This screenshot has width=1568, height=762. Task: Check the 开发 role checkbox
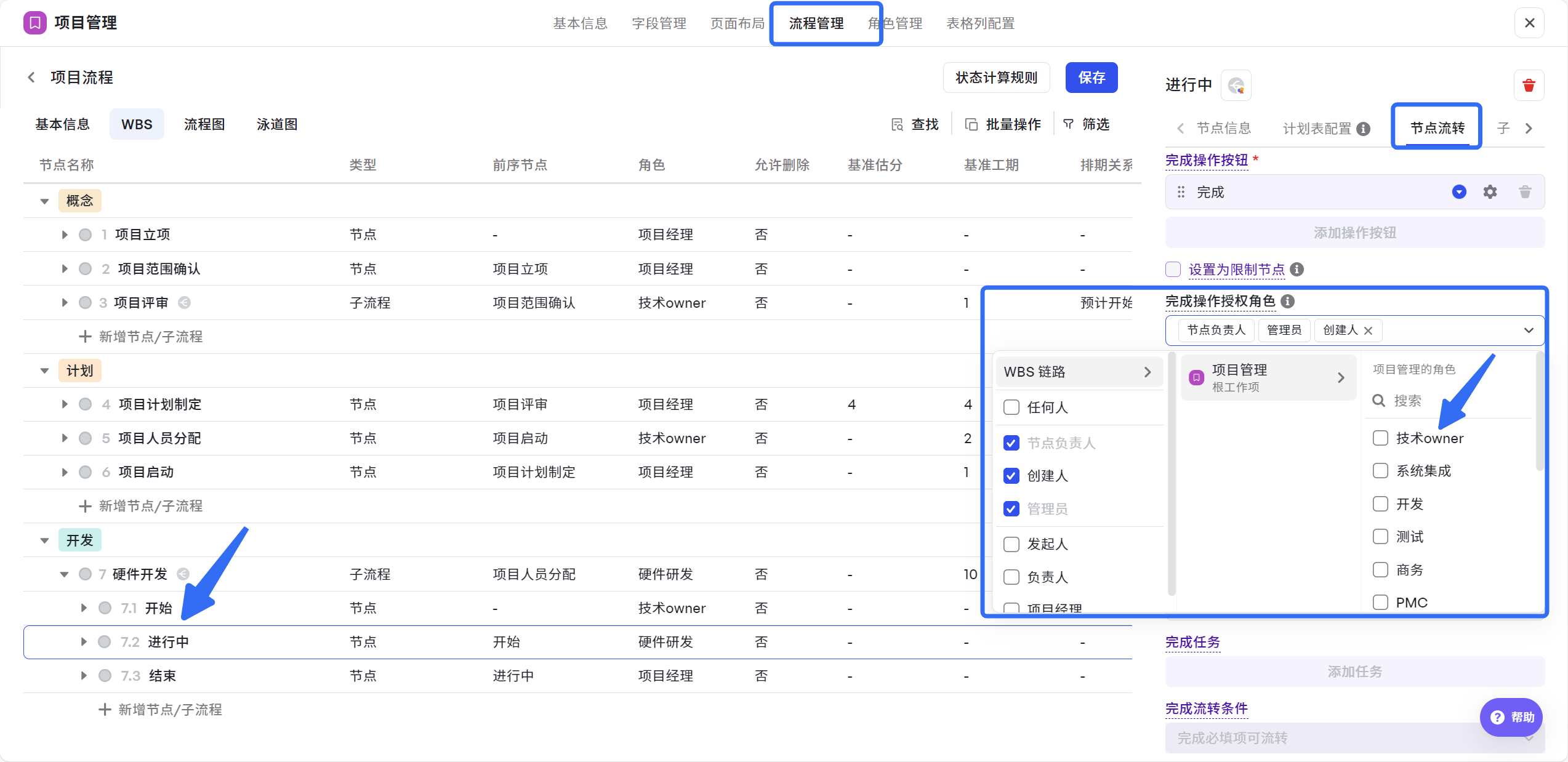[x=1381, y=504]
